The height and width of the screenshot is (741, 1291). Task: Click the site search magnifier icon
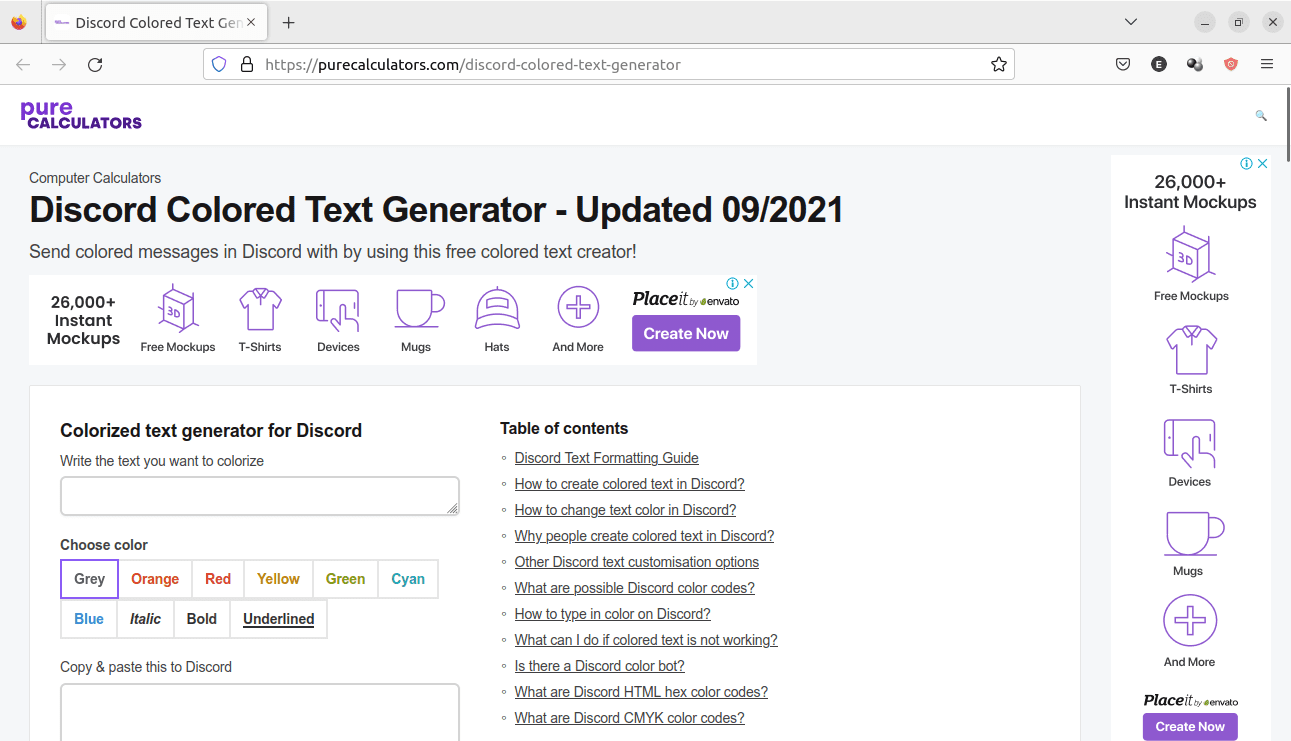(x=1261, y=116)
